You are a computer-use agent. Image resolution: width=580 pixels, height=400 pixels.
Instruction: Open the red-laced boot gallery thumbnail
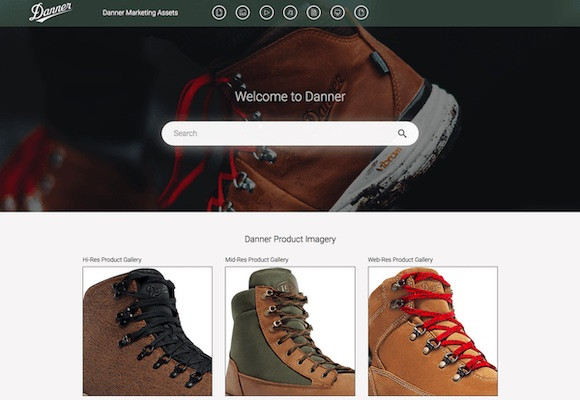433,331
